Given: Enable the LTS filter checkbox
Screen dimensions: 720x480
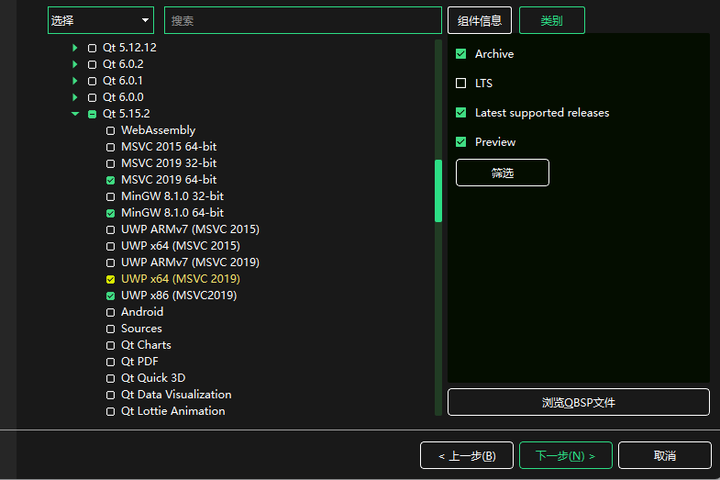Looking at the screenshot, I should tap(461, 83).
